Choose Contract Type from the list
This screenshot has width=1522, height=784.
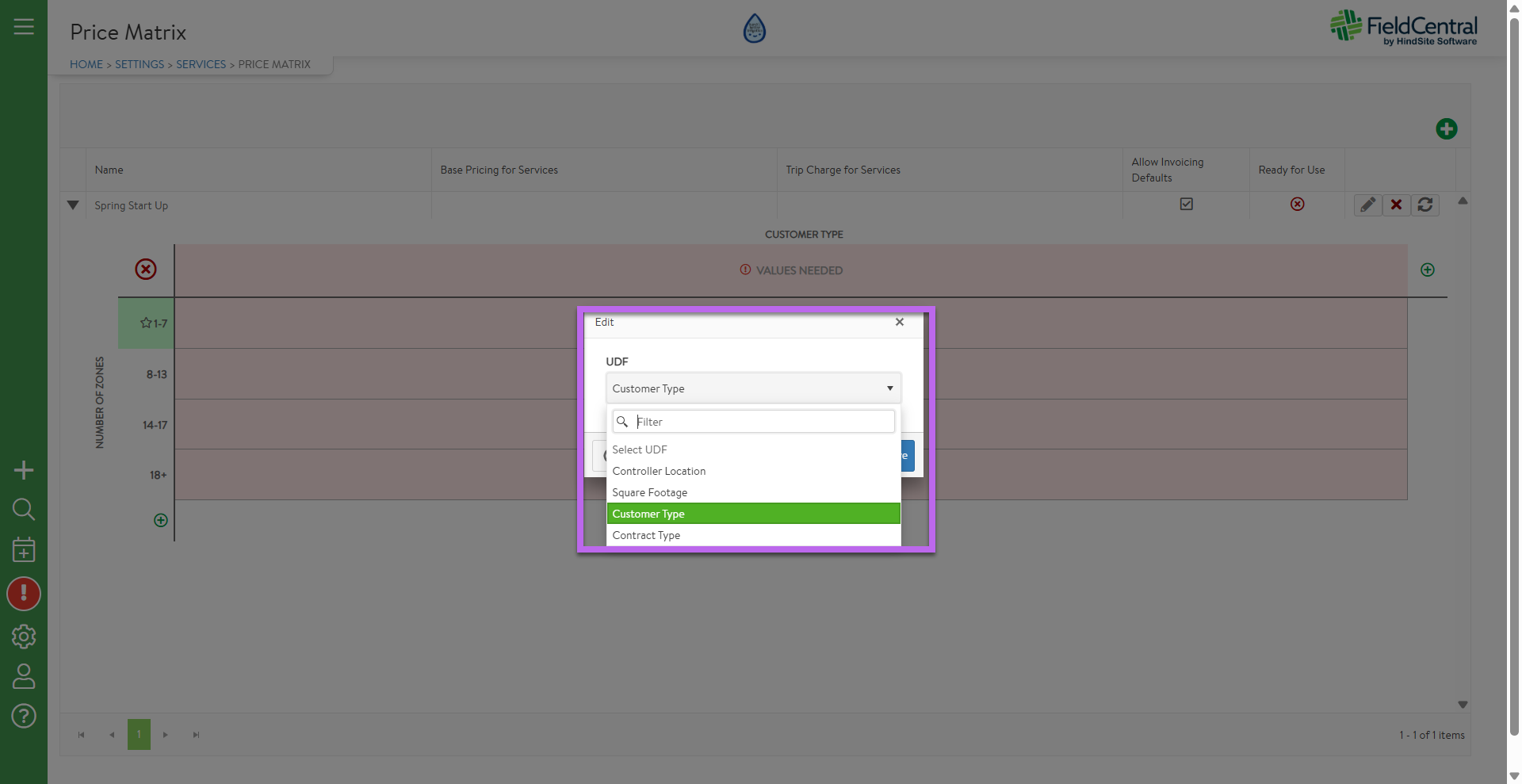pos(646,535)
